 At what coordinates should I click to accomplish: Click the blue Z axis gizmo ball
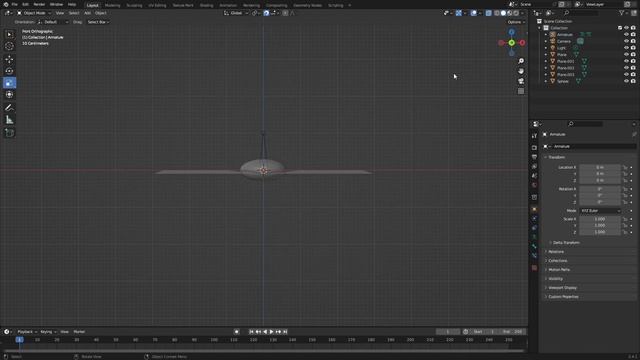511,32
